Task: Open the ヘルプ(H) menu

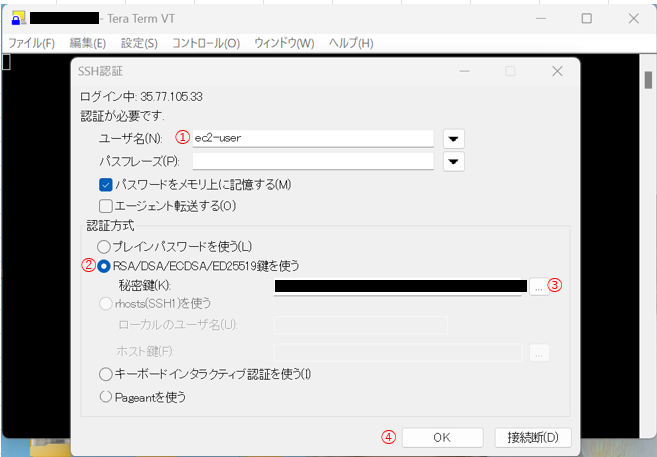Action: coord(351,43)
